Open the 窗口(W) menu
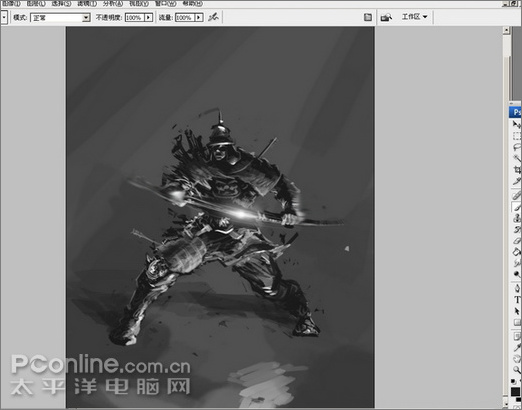 coord(165,4)
